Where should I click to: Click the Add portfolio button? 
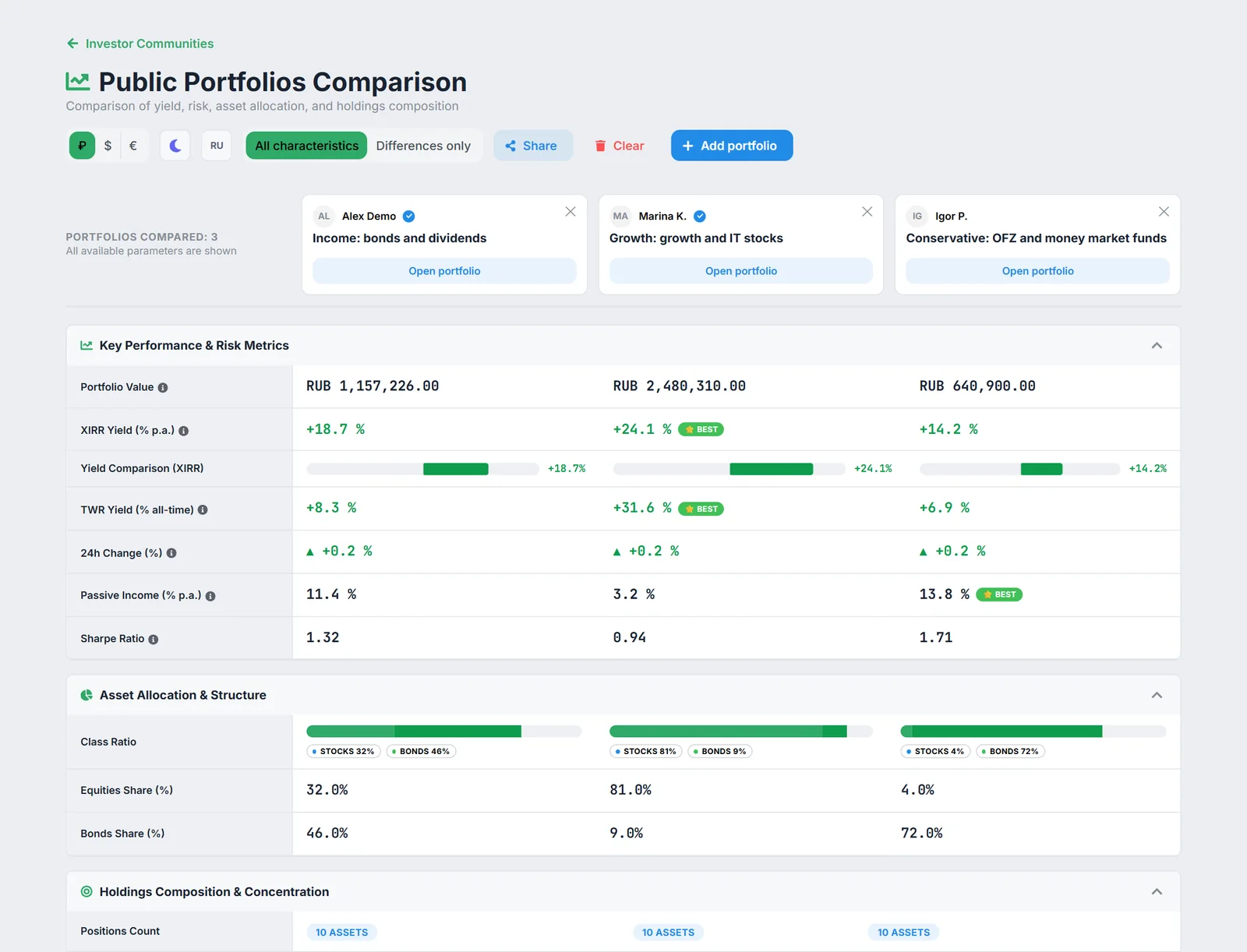(732, 146)
